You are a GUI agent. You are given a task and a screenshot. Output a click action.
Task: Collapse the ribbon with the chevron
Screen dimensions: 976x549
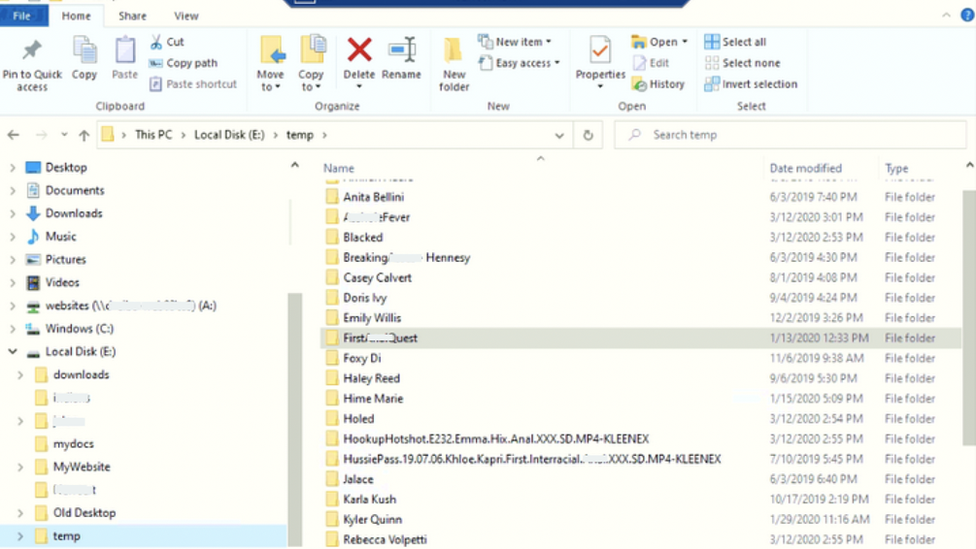click(x=946, y=16)
